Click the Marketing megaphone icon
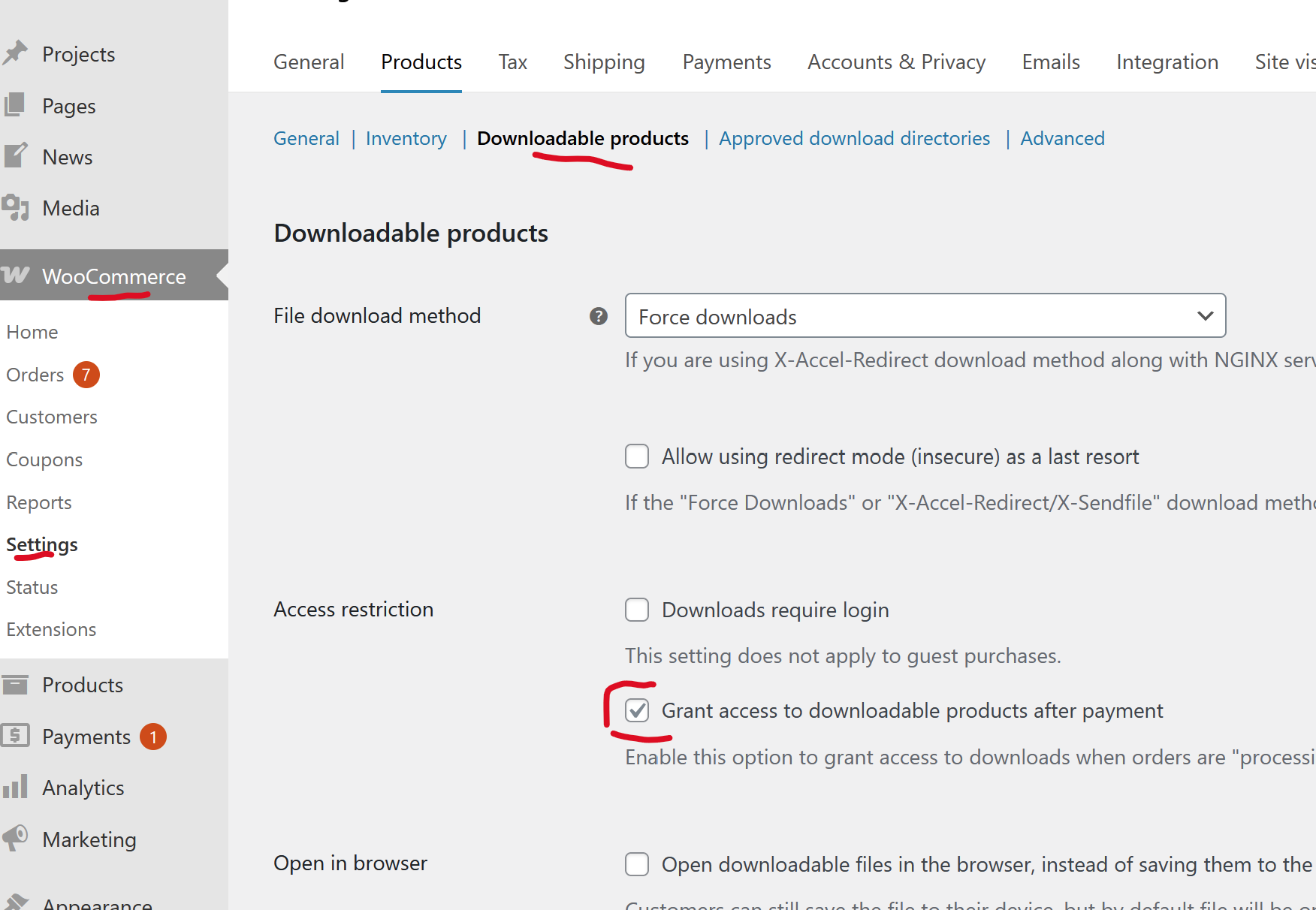1316x910 pixels. pyautogui.click(x=15, y=838)
